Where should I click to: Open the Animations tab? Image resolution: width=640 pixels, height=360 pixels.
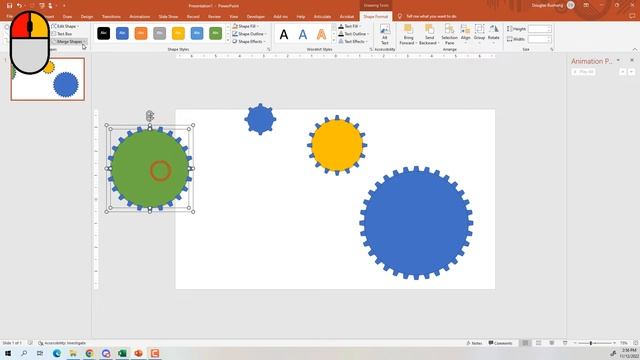click(x=140, y=17)
